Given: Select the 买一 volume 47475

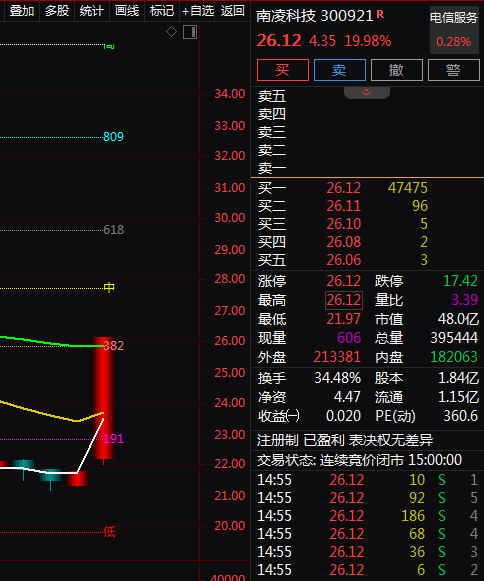Looking at the screenshot, I should click(408, 188).
